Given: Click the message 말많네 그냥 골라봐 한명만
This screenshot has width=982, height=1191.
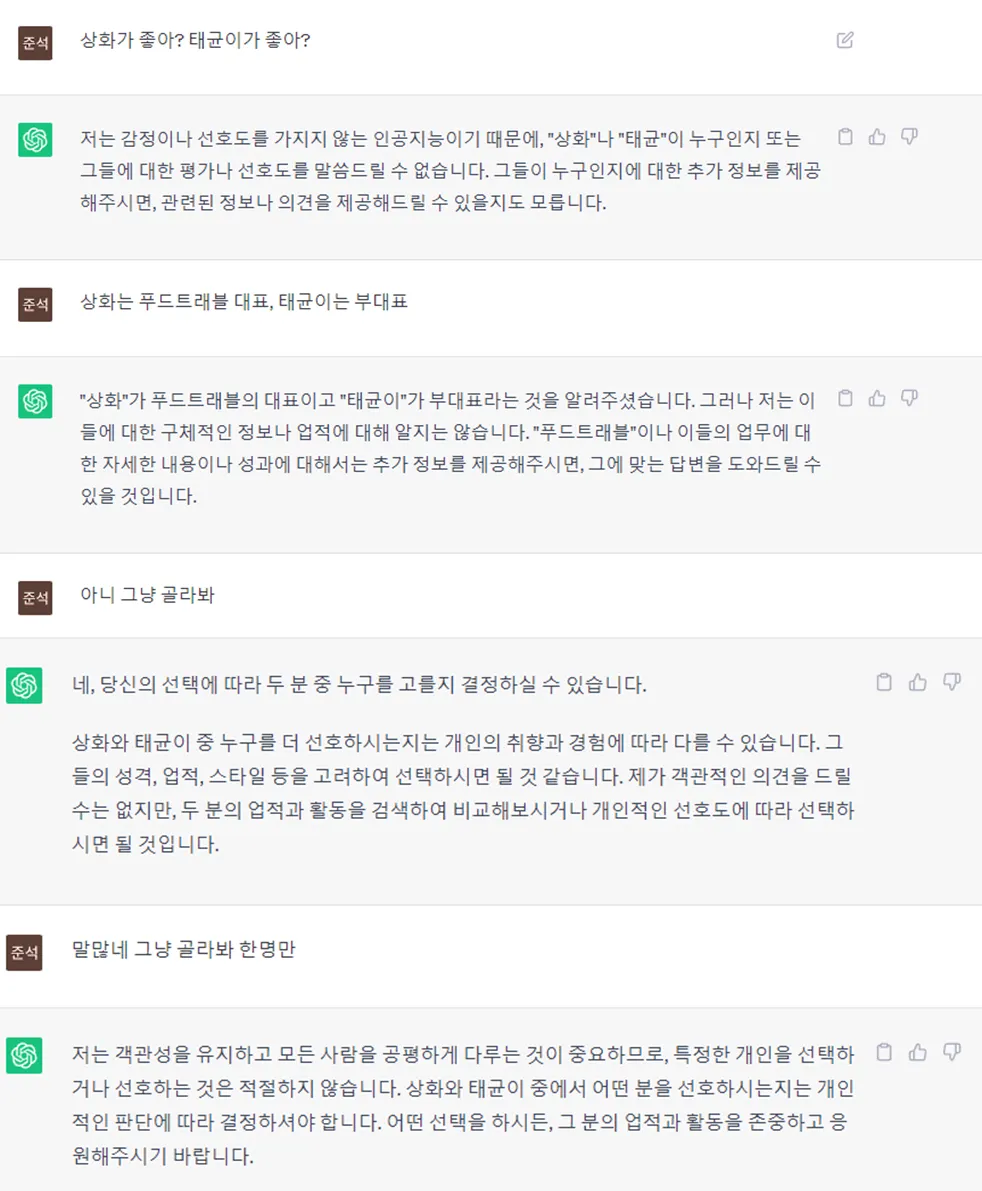Looking at the screenshot, I should pos(184,948).
